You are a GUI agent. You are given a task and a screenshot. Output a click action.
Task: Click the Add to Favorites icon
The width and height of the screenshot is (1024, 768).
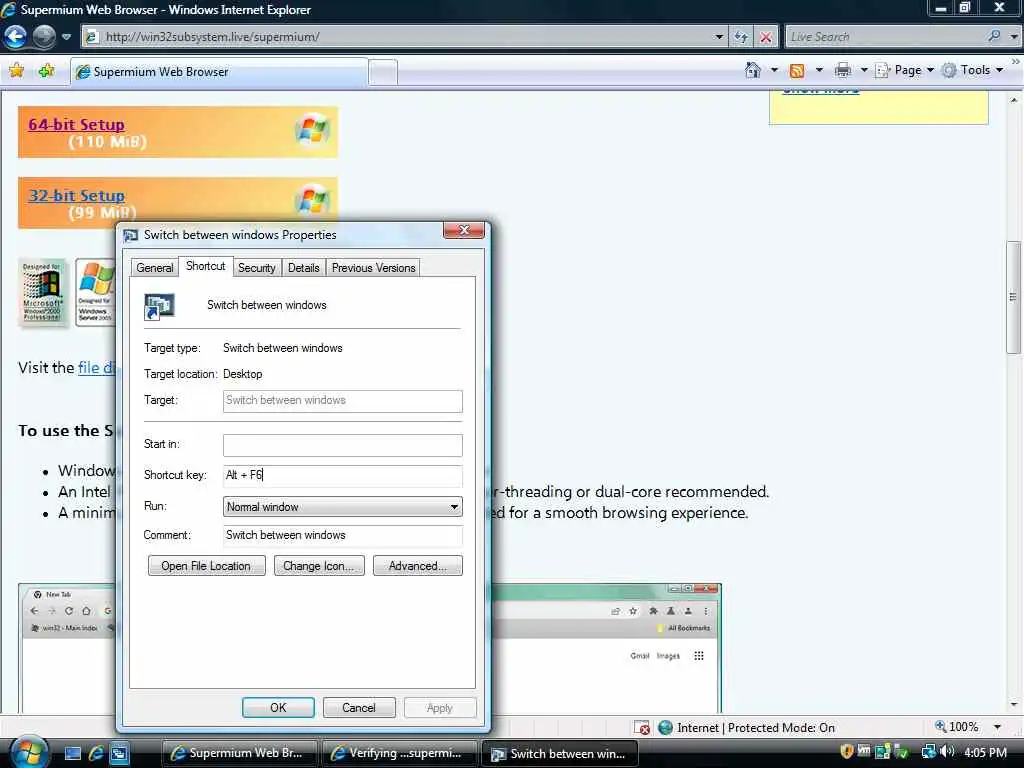pyautogui.click(x=46, y=71)
